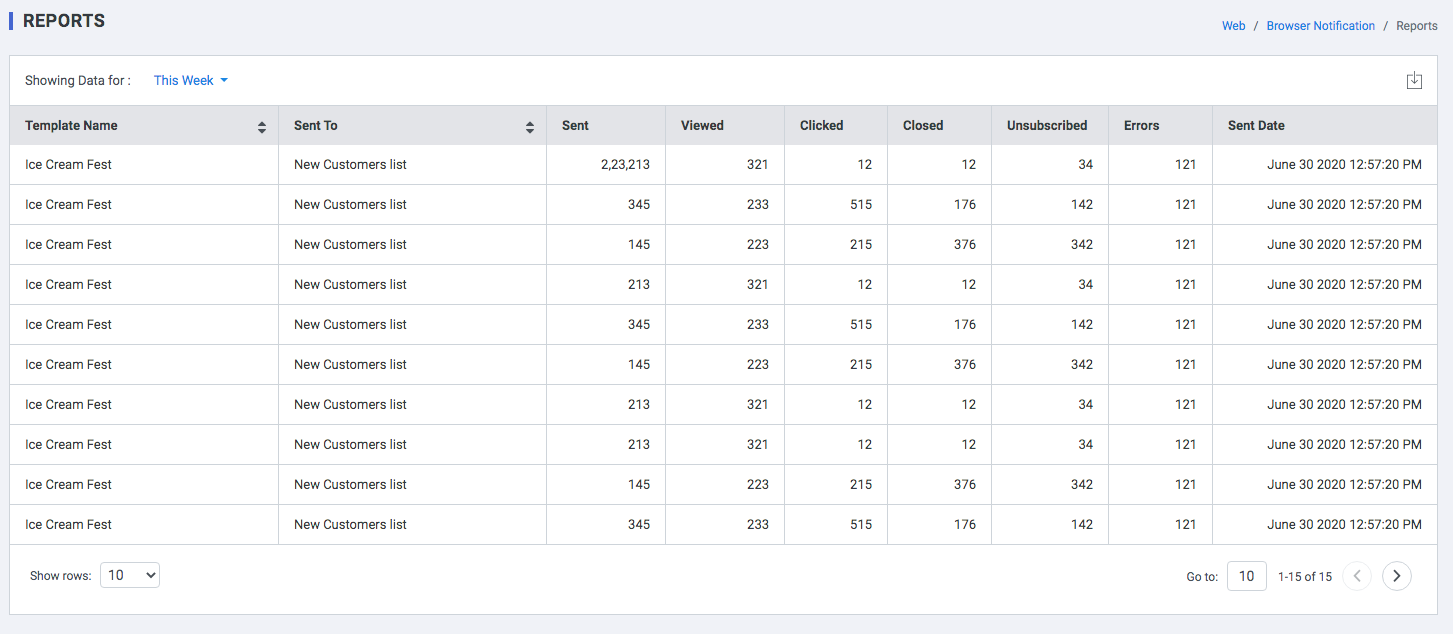Sort by Template Name column arrows
The image size is (1453, 634).
point(262,127)
